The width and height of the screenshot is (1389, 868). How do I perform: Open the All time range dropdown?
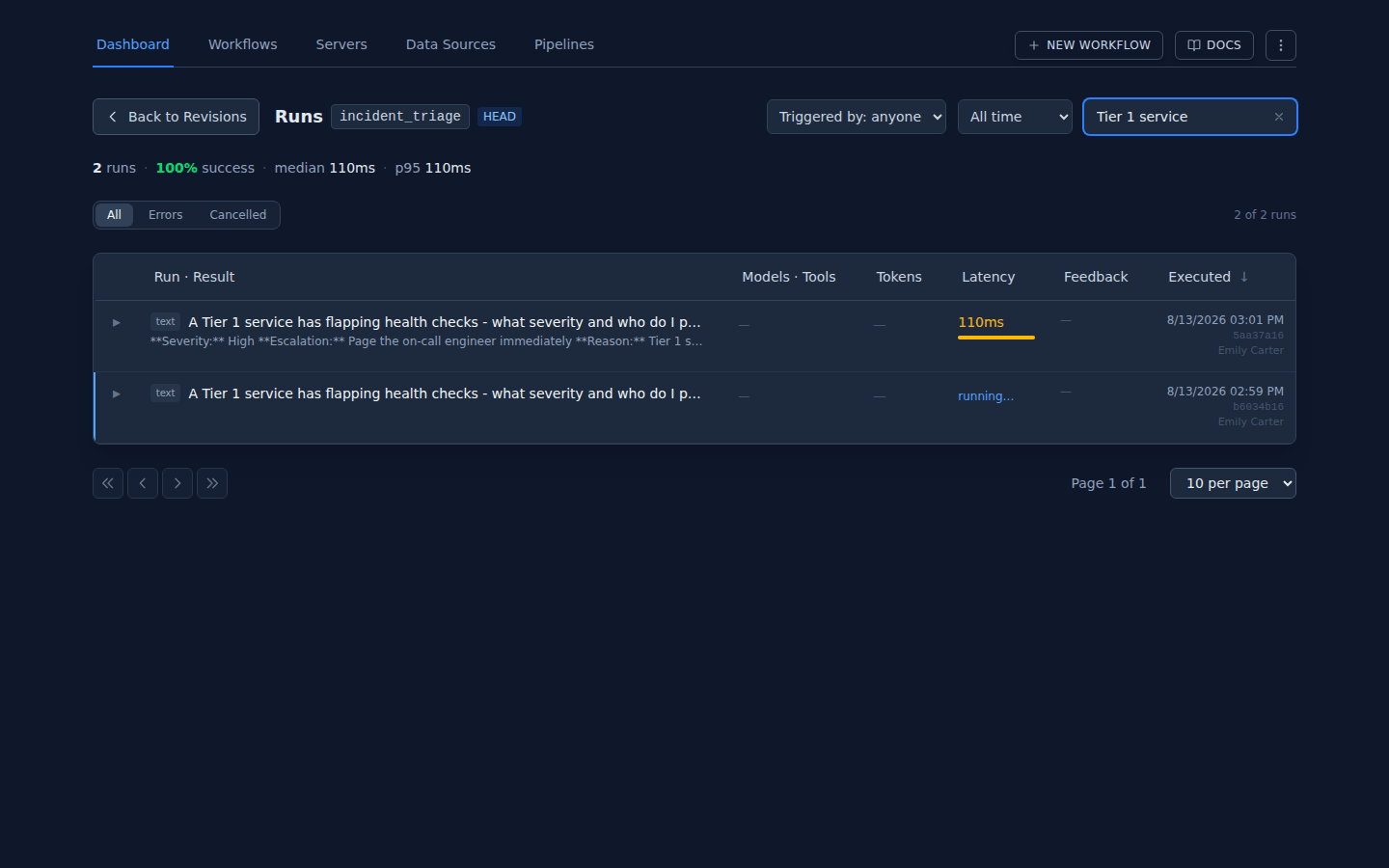[x=1015, y=117]
